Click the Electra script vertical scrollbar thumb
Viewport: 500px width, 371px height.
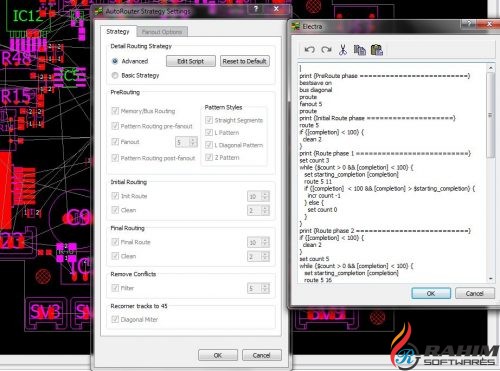click(490, 115)
